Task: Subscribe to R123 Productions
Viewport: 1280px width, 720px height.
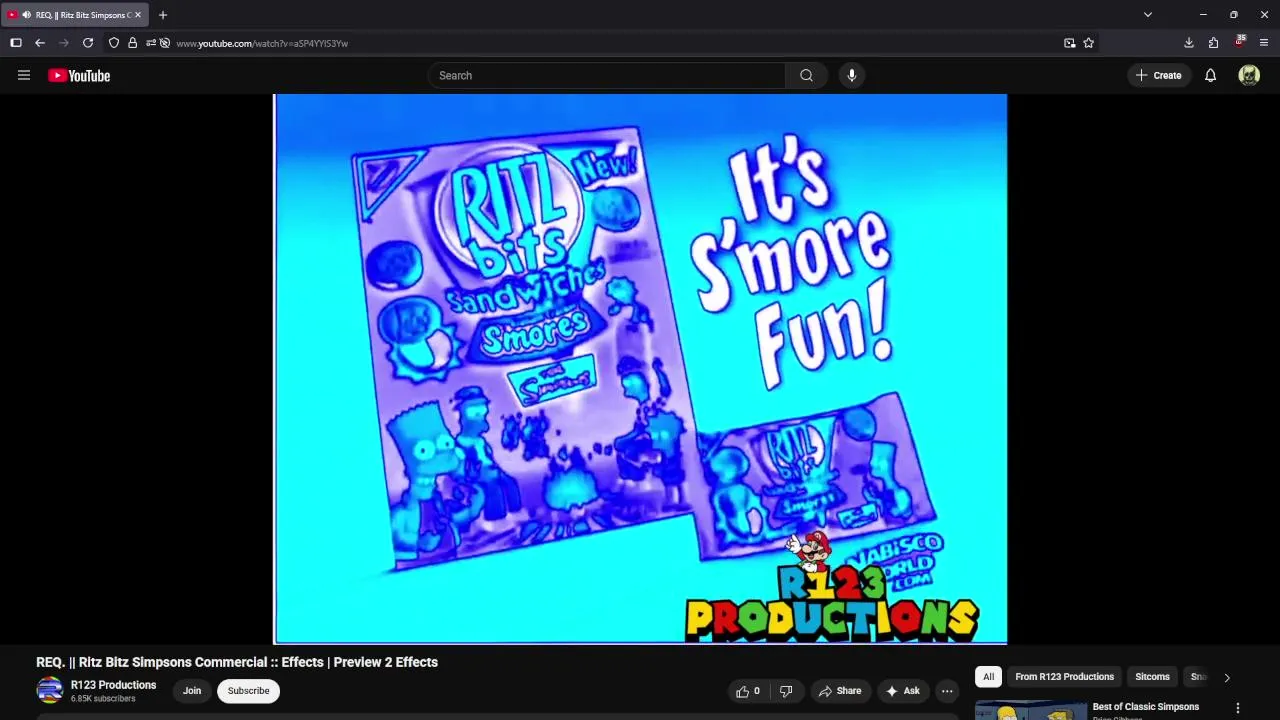Action: pos(248,691)
